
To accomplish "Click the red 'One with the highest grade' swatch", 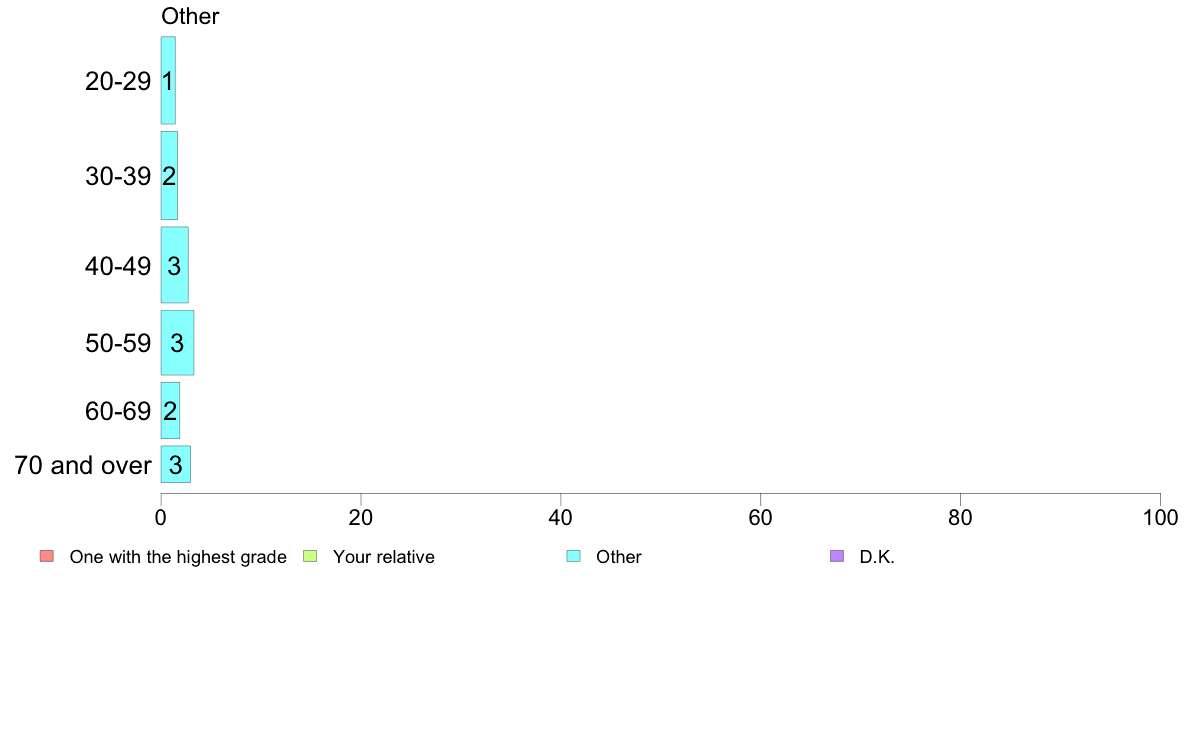I will click(47, 556).
